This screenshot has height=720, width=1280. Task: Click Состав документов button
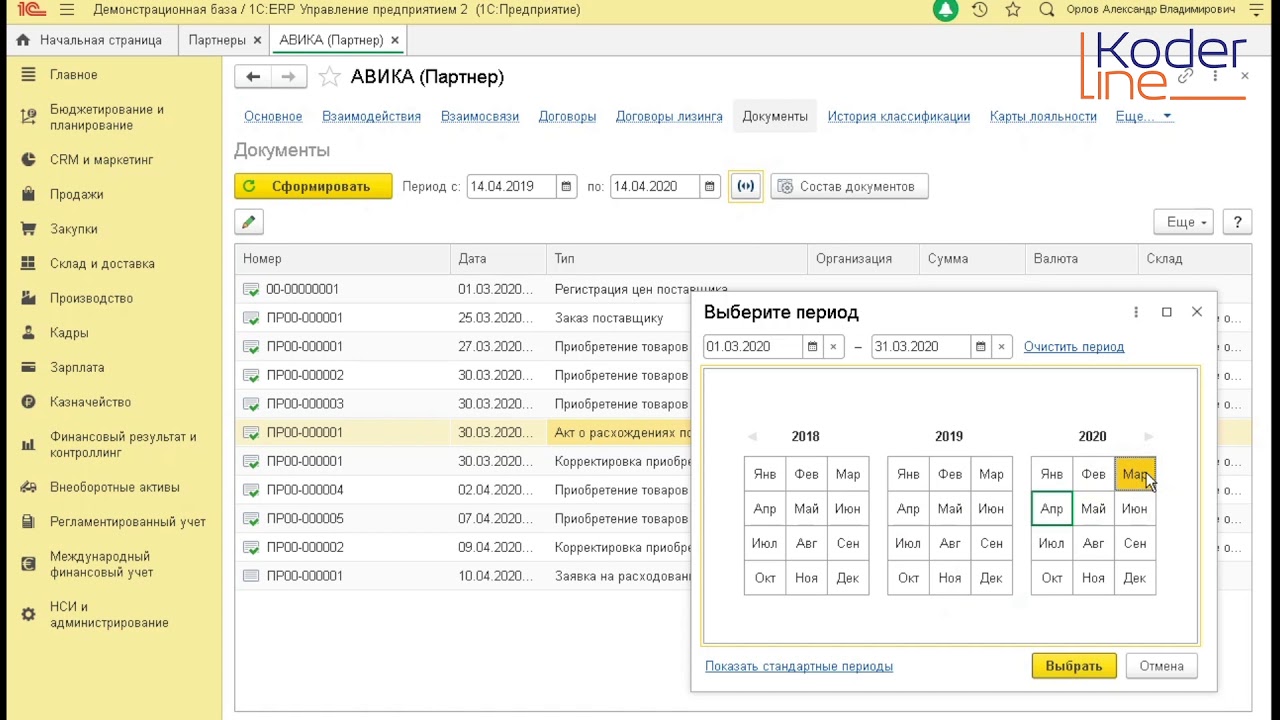[849, 187]
